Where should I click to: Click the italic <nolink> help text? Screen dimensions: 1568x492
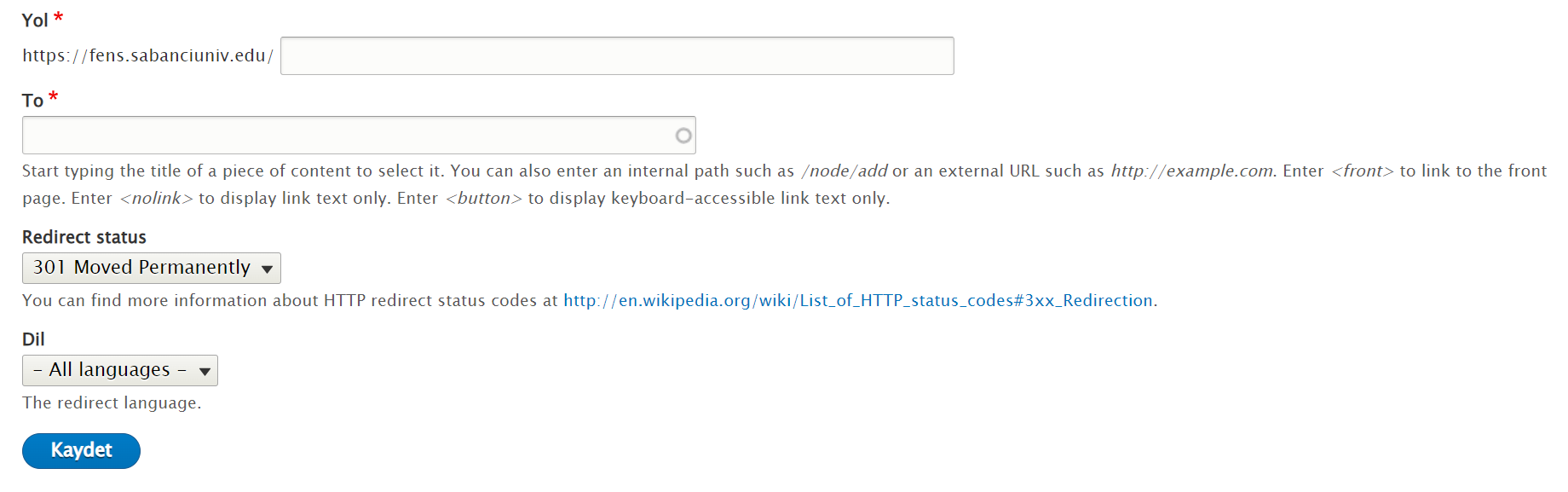[x=156, y=198]
